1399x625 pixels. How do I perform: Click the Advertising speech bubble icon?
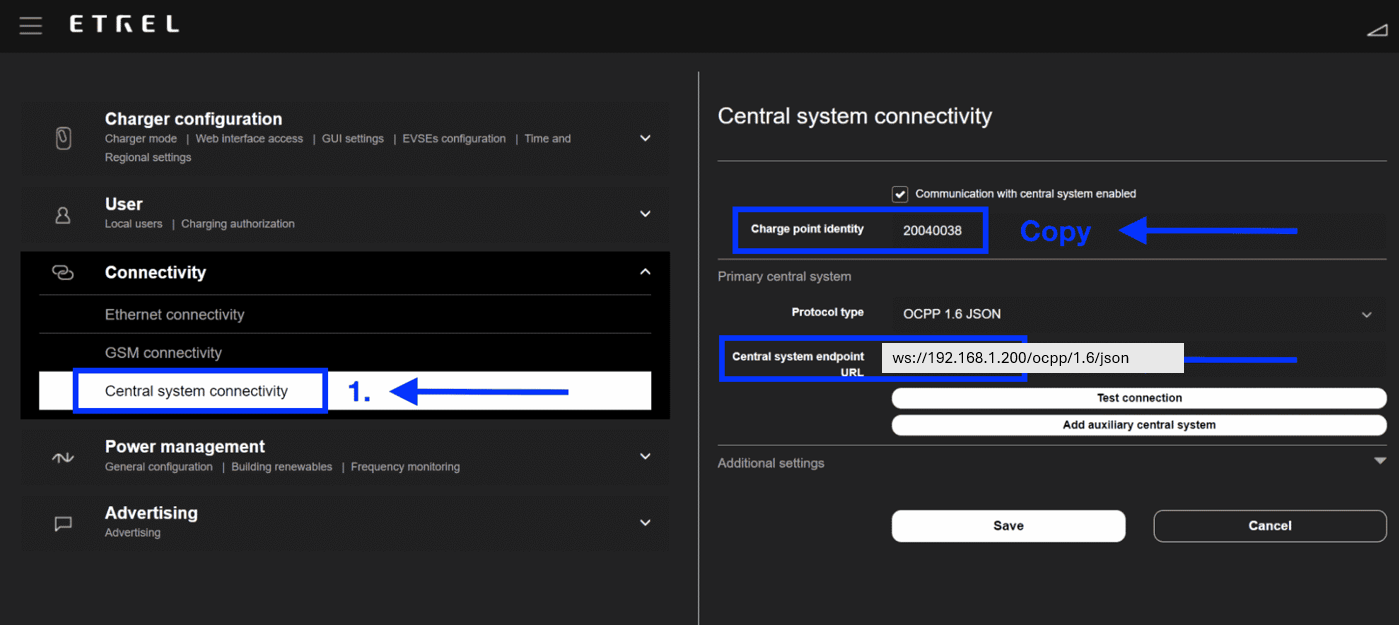63,523
